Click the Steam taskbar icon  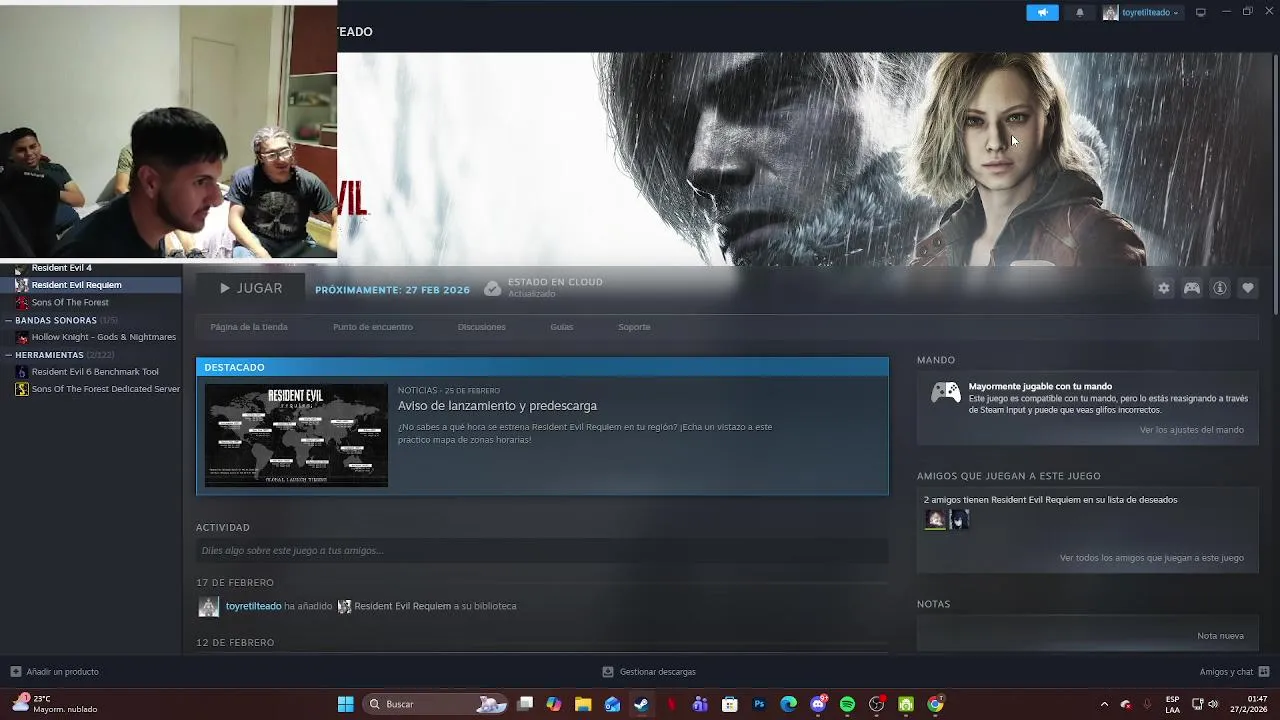coord(641,704)
